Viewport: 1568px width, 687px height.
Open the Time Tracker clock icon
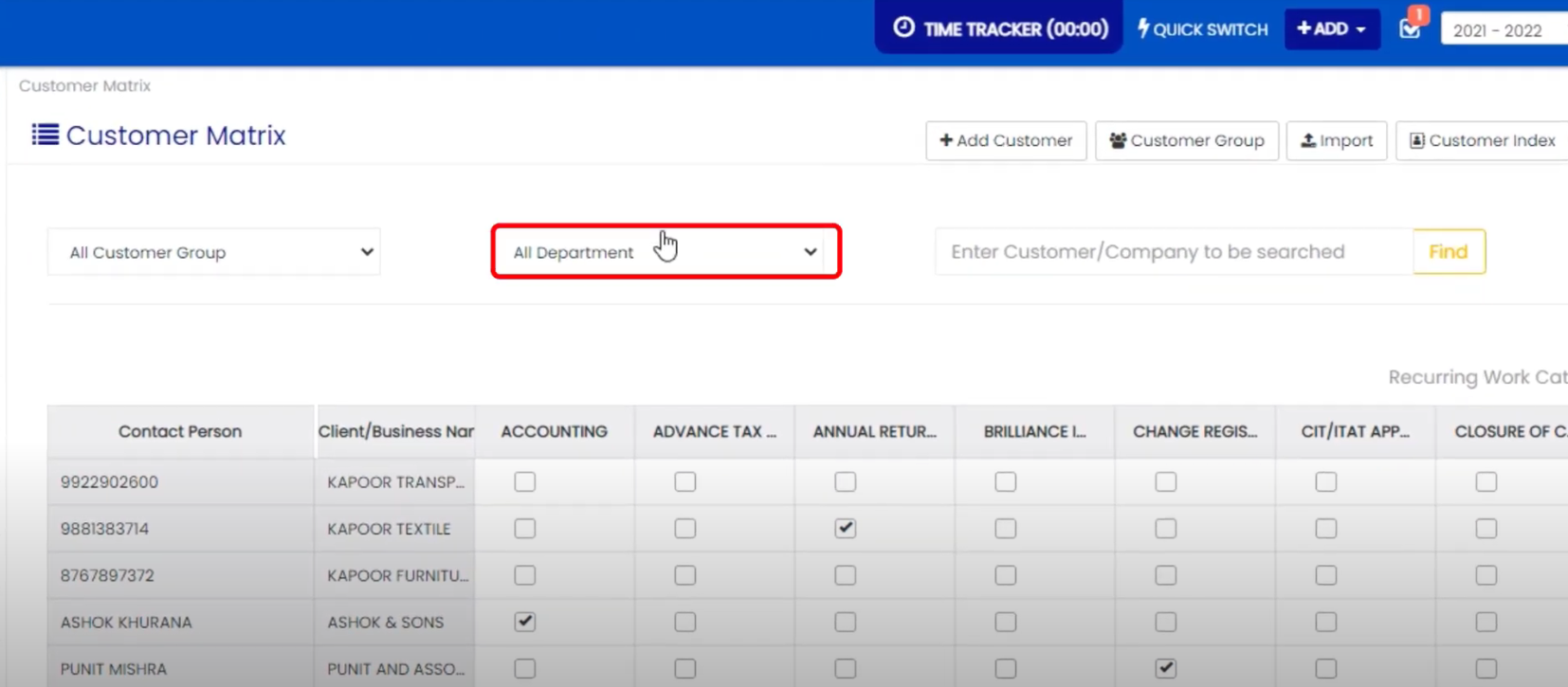903,27
